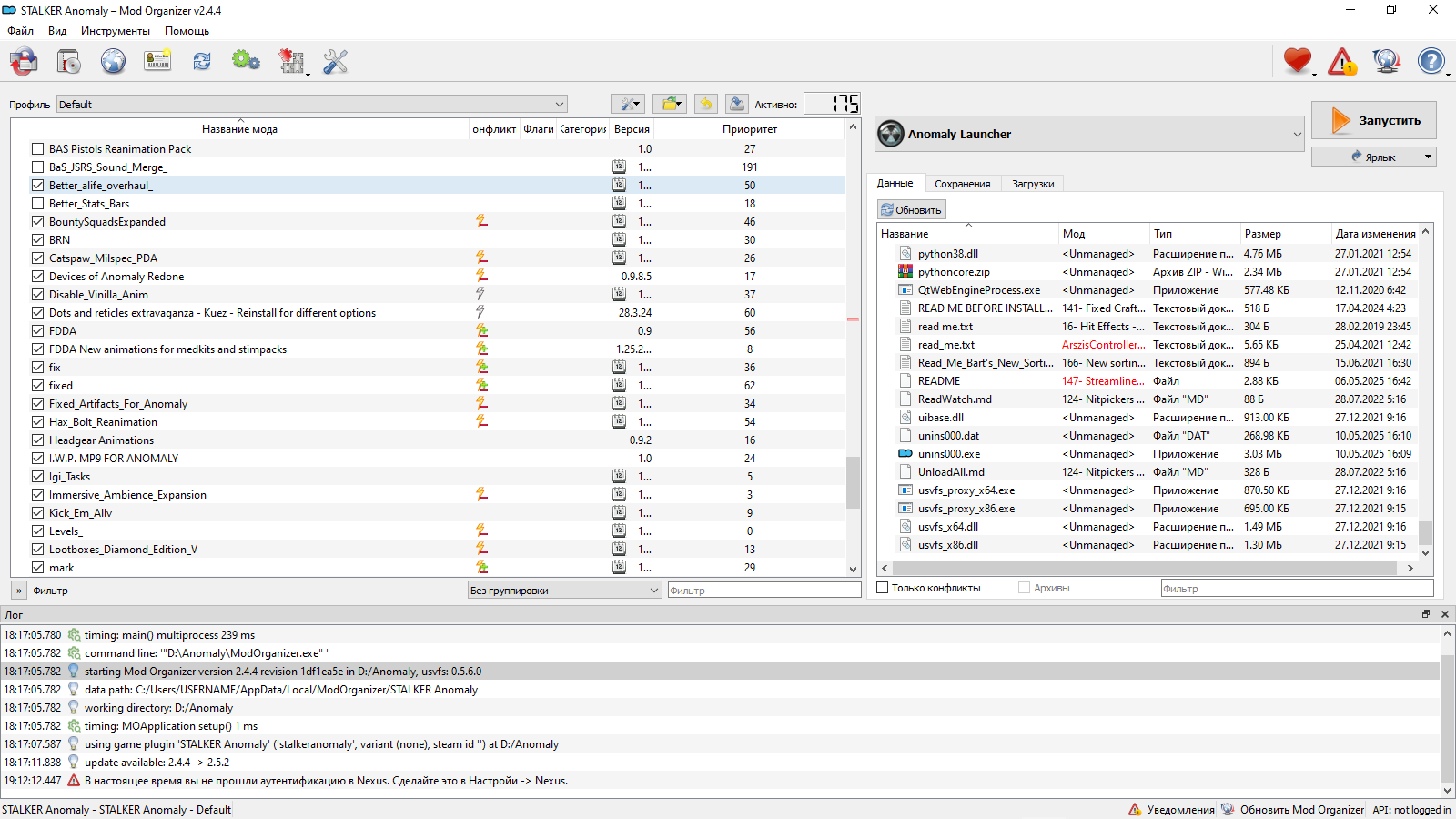Screen dimensions: 1456x819
Task: Click the lightning flag on Disable_Vinilla_Anim row
Action: 480,294
